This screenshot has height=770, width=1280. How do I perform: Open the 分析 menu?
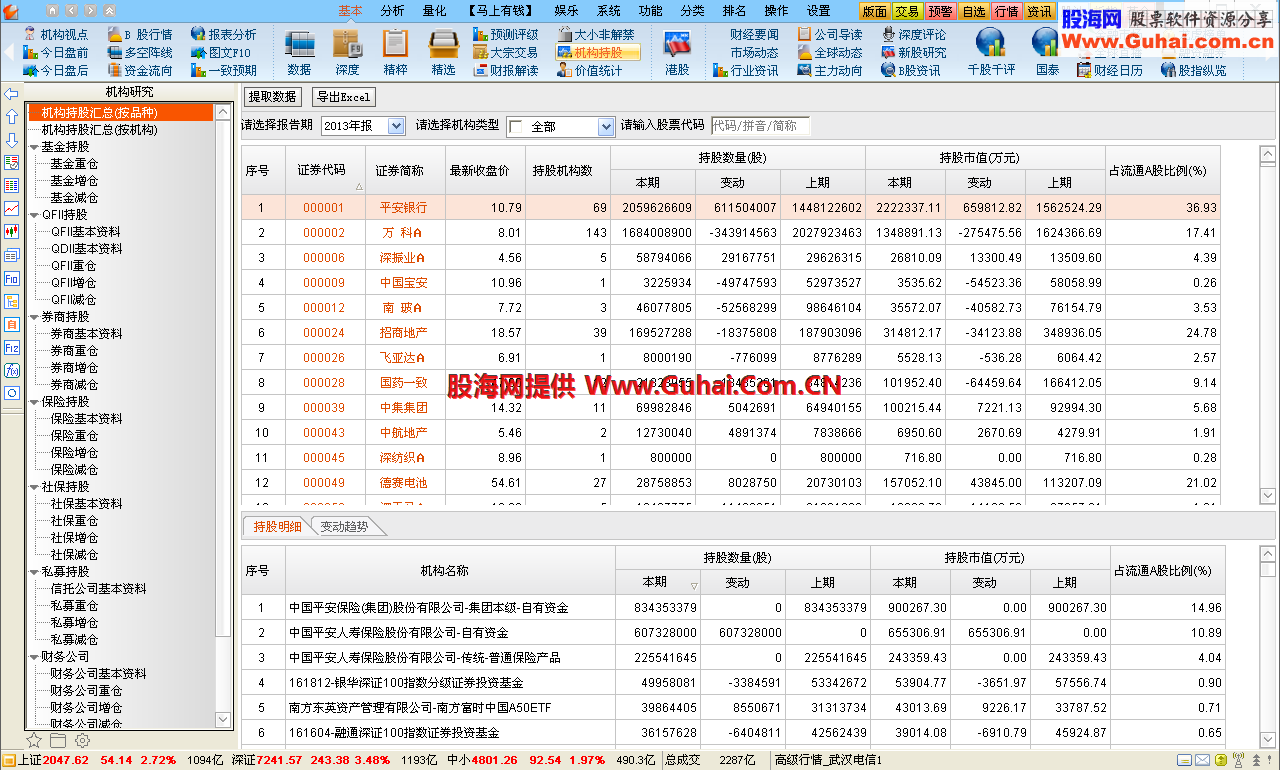(393, 10)
